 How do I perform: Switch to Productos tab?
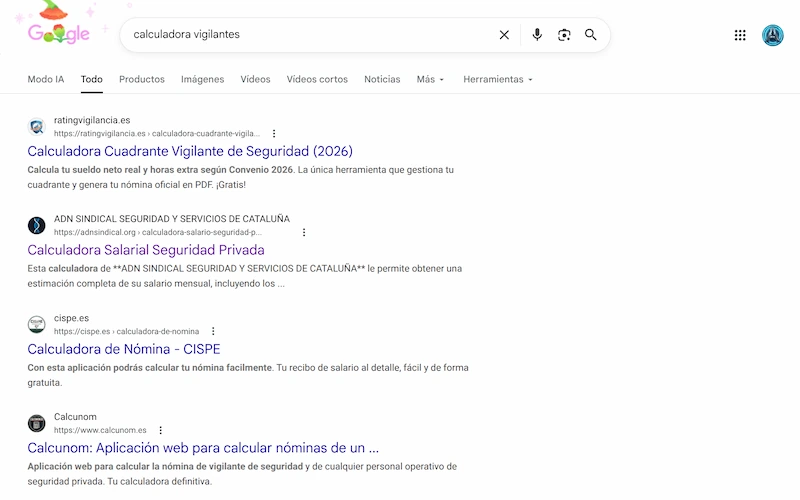coord(142,80)
